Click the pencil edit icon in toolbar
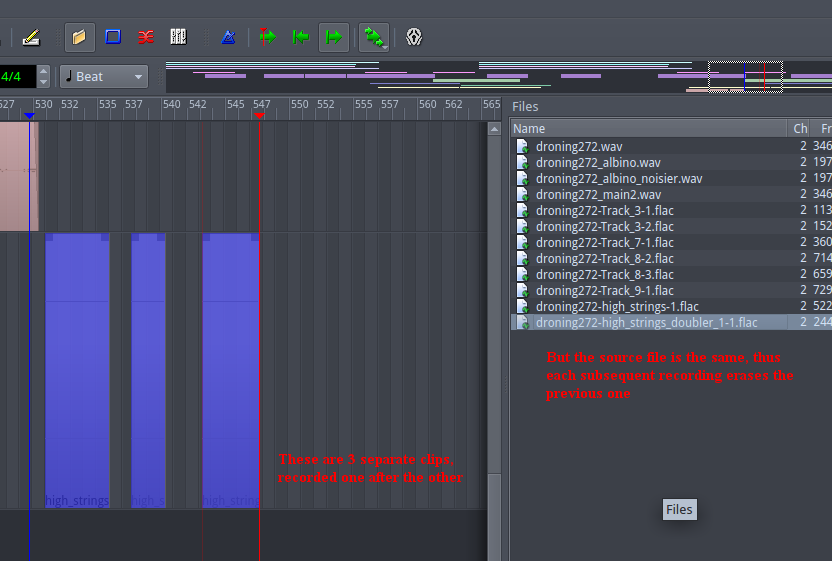832x561 pixels. (30, 37)
